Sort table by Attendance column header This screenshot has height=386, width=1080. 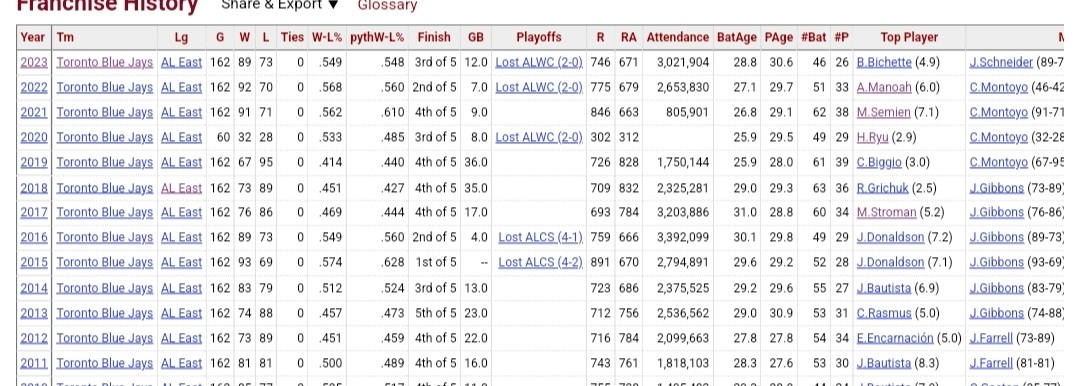tap(677, 37)
